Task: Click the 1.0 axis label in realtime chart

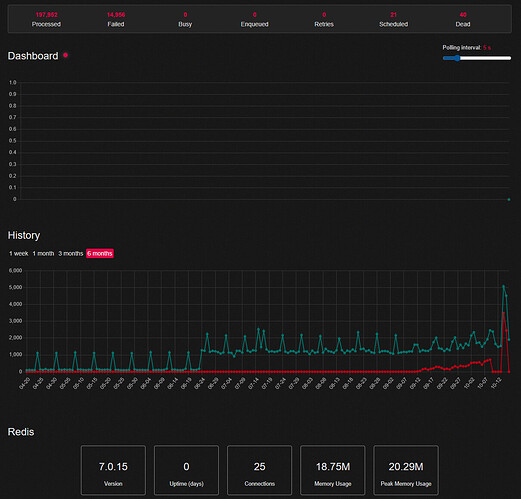Action: click(x=12, y=82)
